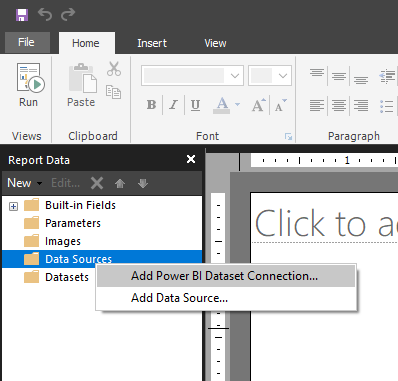Screen dimensions: 398x381
Task: Switch to the Insert ribbon tab
Action: point(152,43)
